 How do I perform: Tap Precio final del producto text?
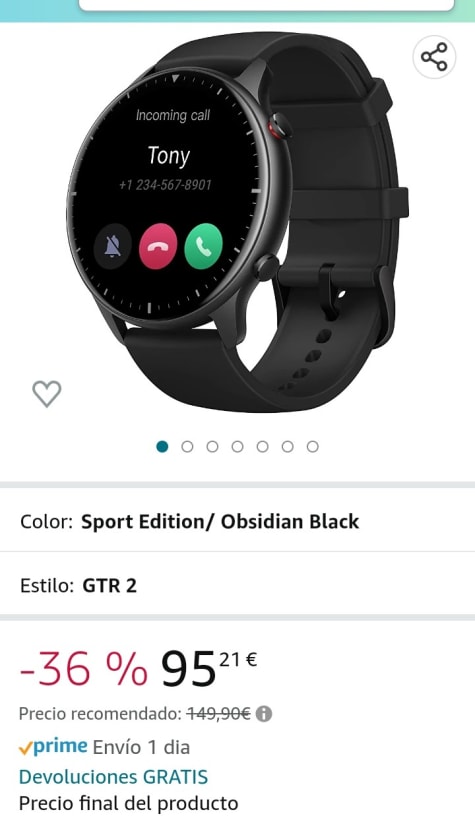click(x=129, y=803)
